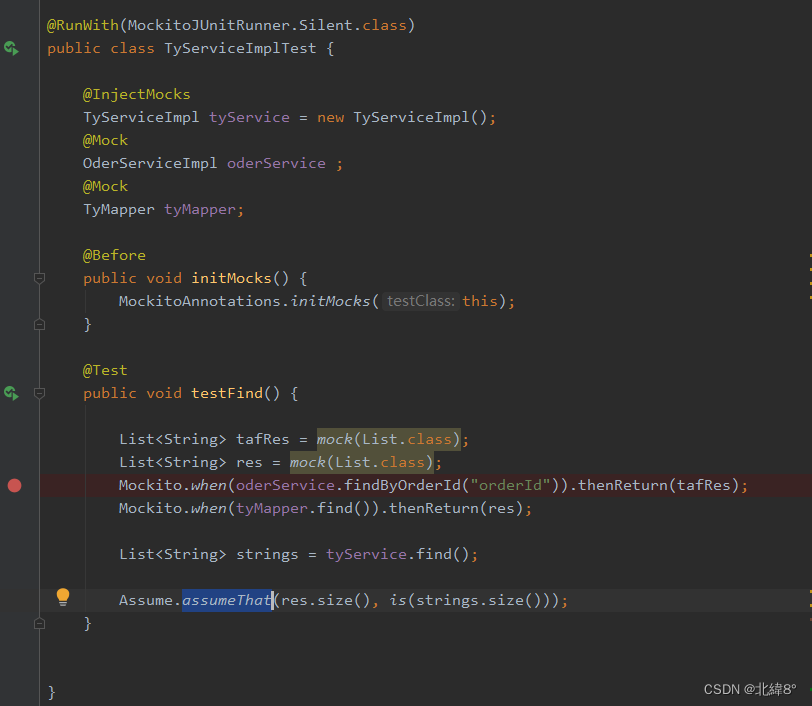Click the "orderId" string literal
Screen dimensions: 812x706
coord(510,485)
